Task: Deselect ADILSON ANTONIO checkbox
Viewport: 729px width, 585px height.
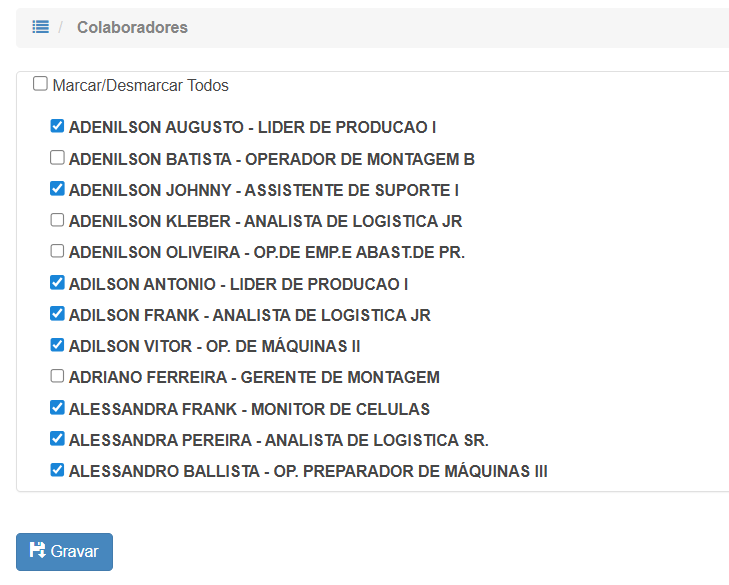Action: [57, 283]
